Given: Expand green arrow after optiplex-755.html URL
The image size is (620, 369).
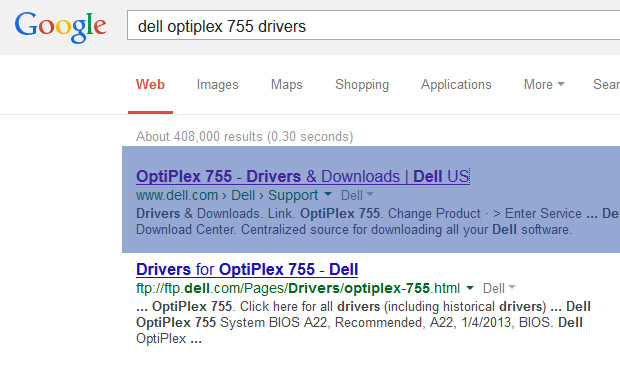Looking at the screenshot, I should click(470, 288).
